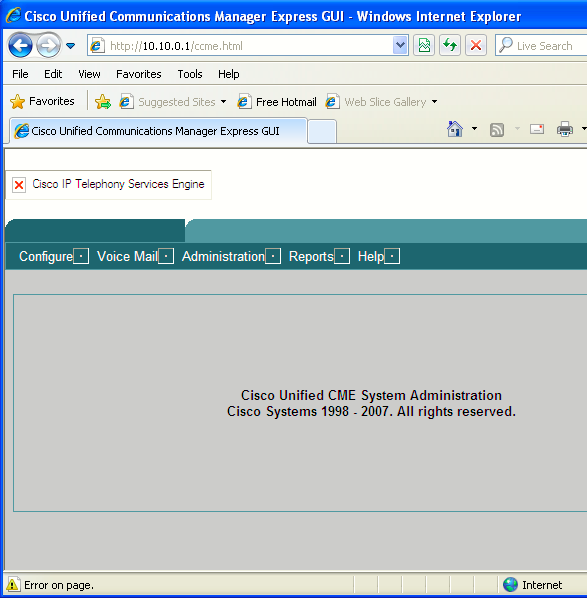Open the CME Help menu in teal bar
Screen dimensions: 587x598
tap(371, 256)
